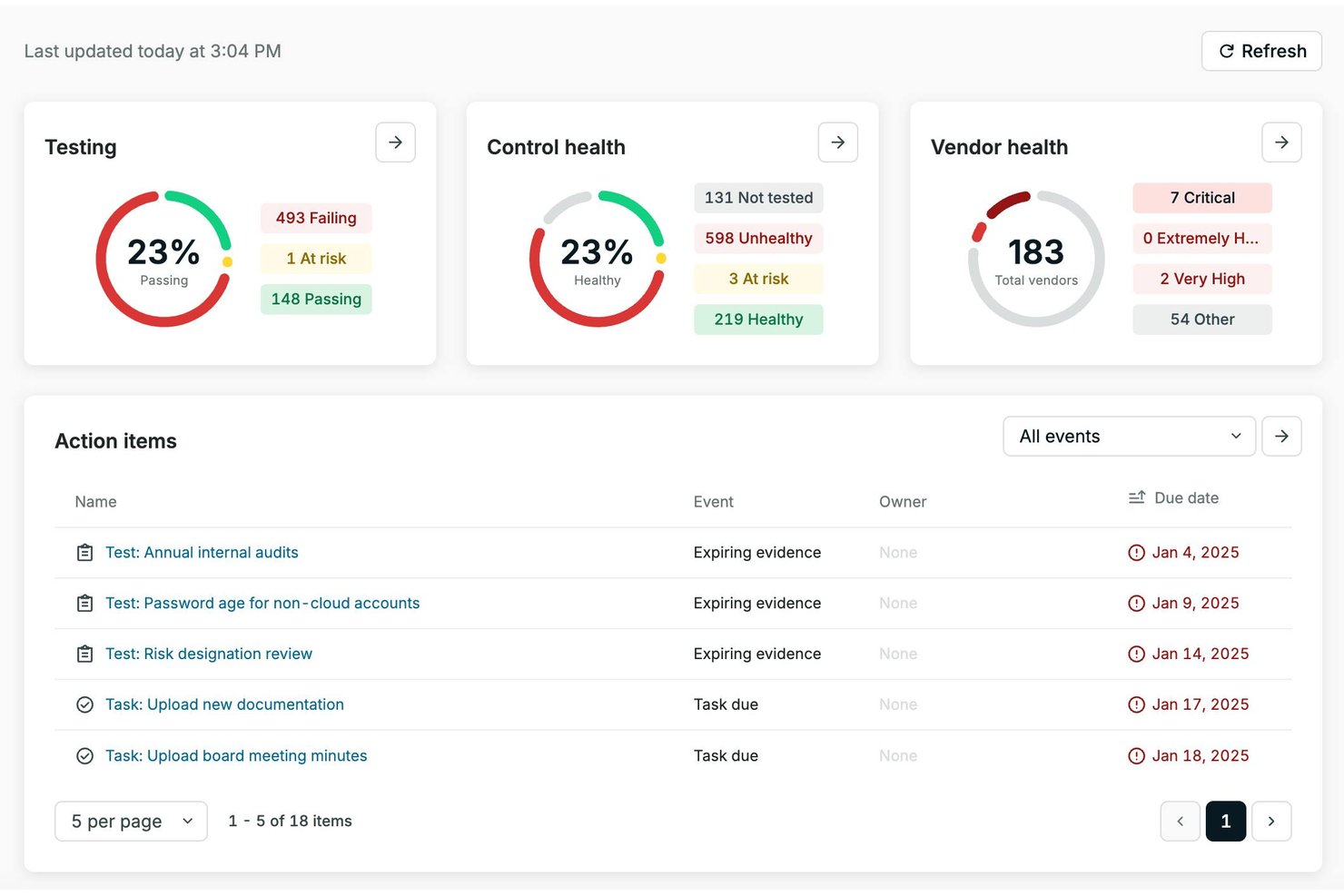
Task: Open Action items arrow button
Action: (x=1281, y=437)
